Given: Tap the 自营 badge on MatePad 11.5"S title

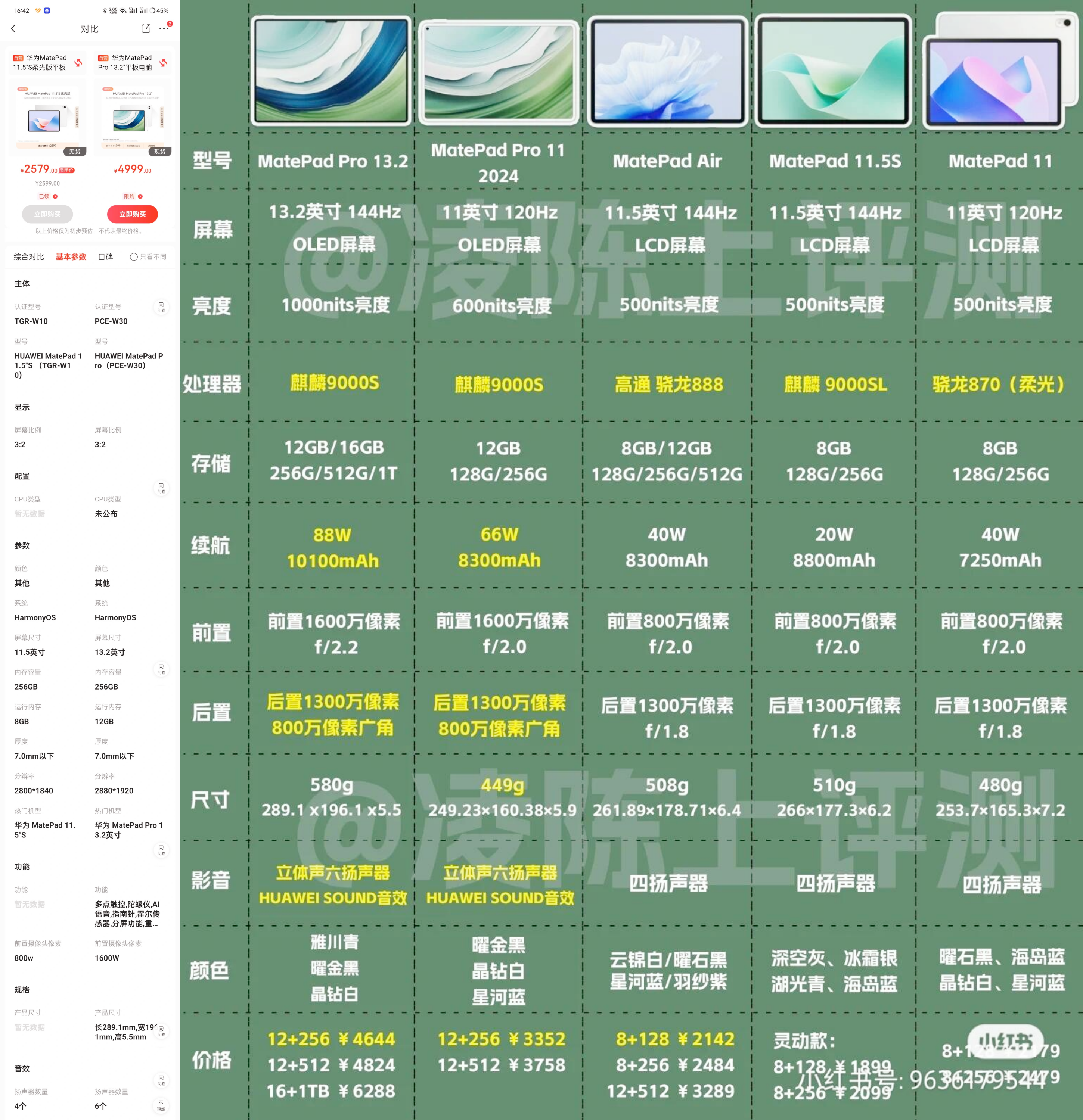Looking at the screenshot, I should point(18,58).
